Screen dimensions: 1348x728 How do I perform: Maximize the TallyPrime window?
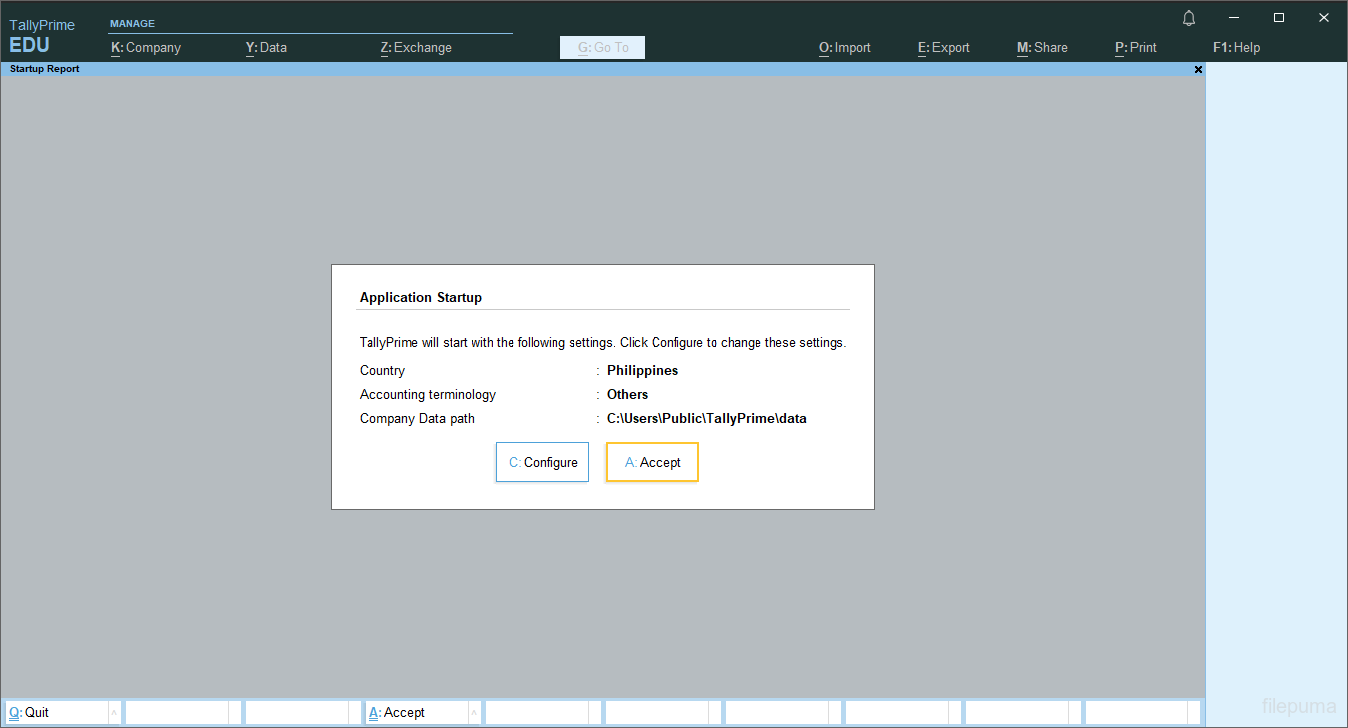(1279, 18)
